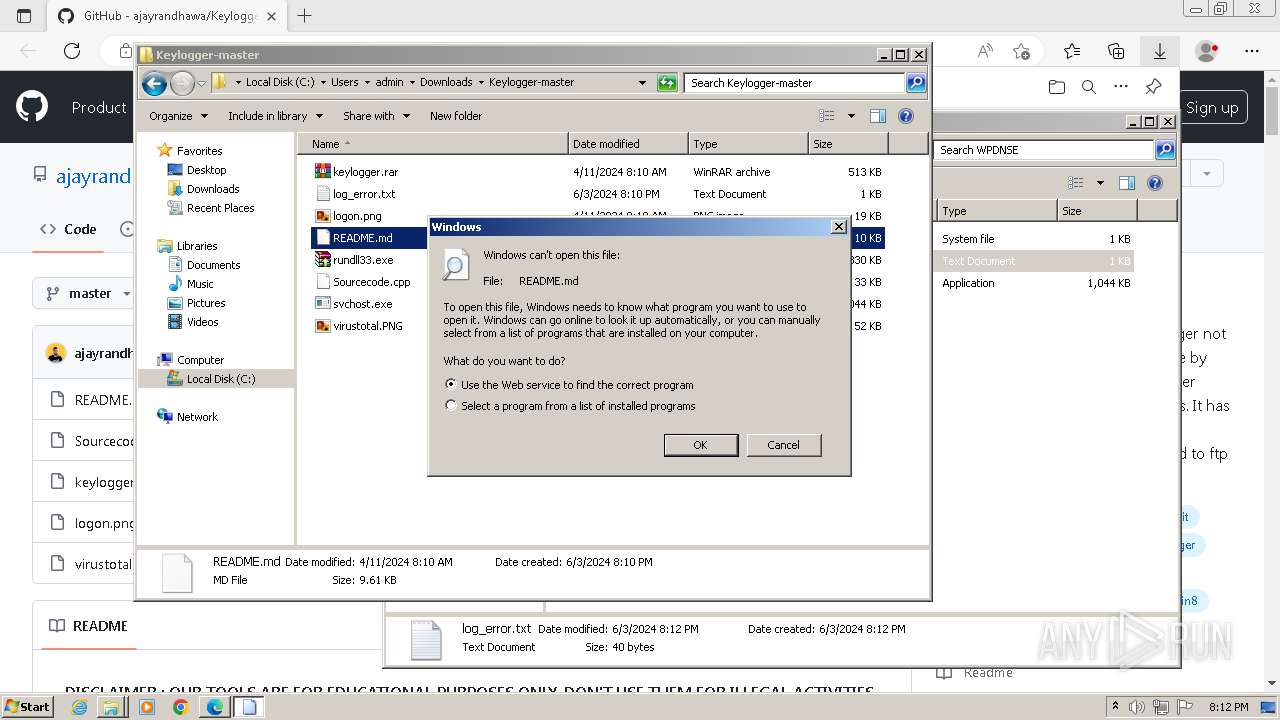This screenshot has width=1280, height=720.
Task: Click the Search Keylogger-master magnifier button
Action: [x=915, y=83]
